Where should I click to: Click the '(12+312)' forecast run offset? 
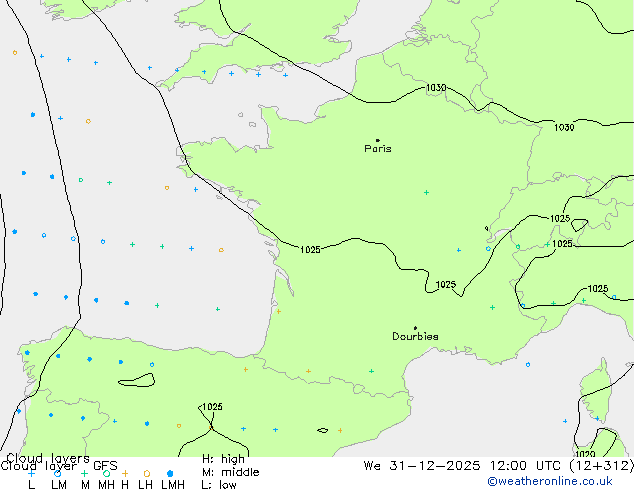point(601,466)
